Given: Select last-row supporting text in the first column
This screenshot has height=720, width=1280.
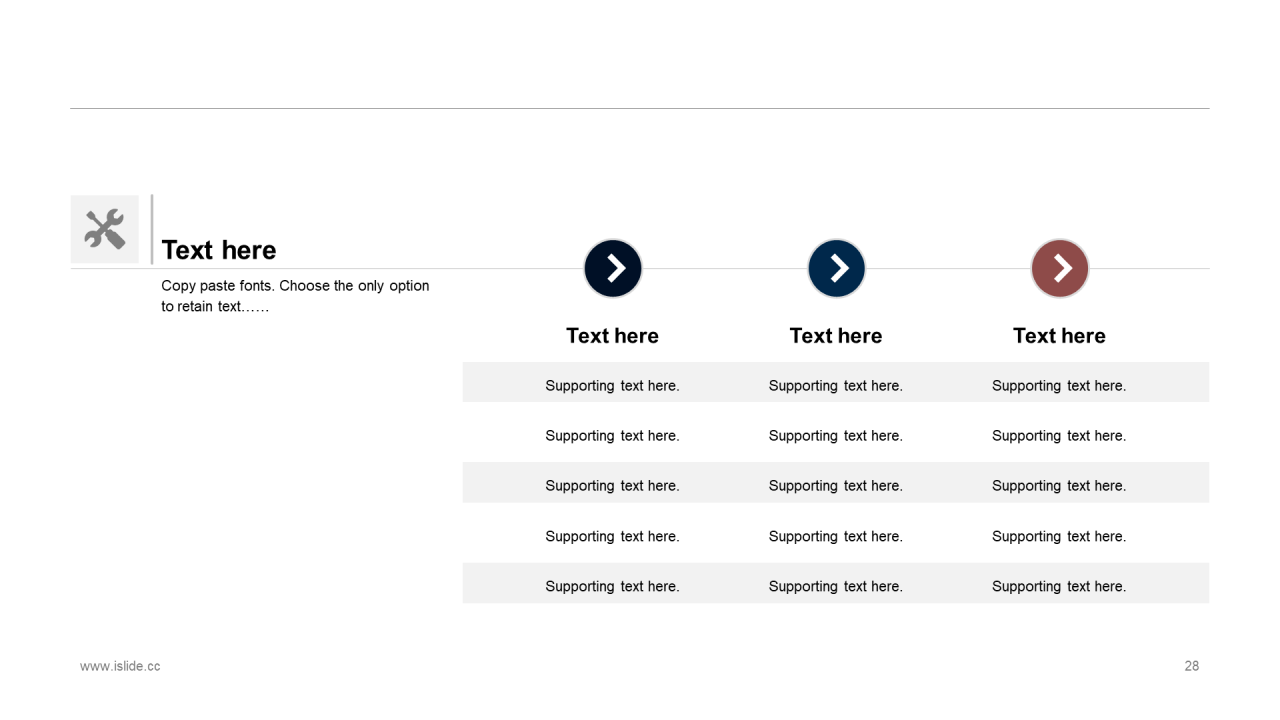Looking at the screenshot, I should pos(612,587).
